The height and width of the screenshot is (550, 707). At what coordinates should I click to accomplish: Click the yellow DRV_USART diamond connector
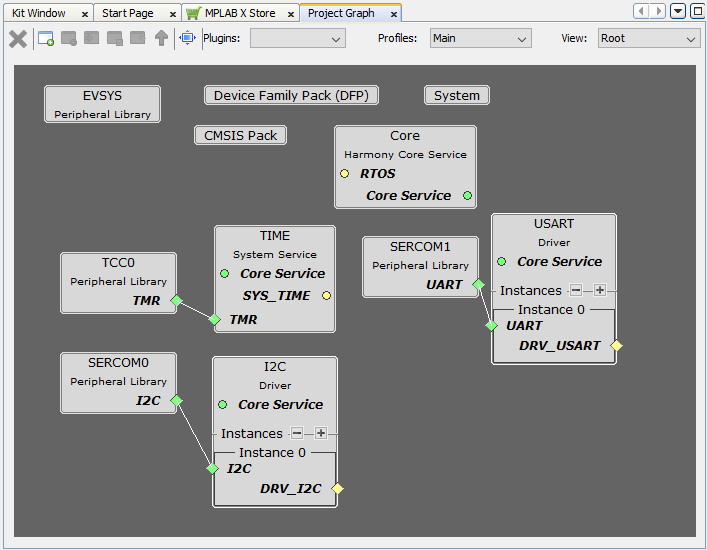coord(616,346)
